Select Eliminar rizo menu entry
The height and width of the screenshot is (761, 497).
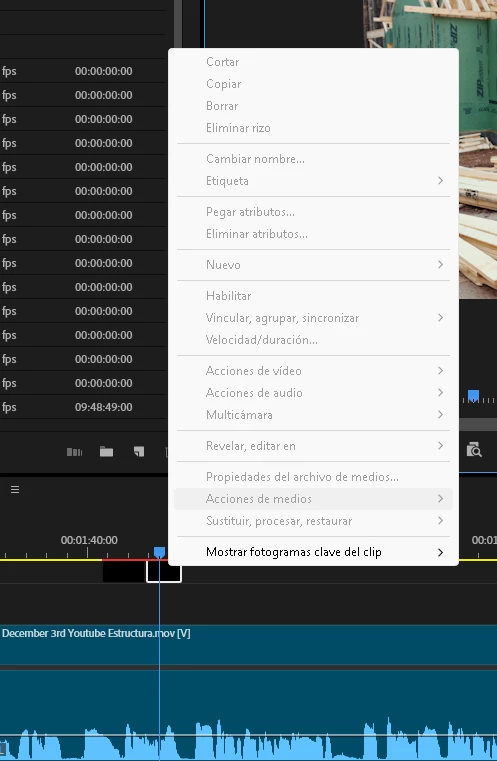[313, 128]
